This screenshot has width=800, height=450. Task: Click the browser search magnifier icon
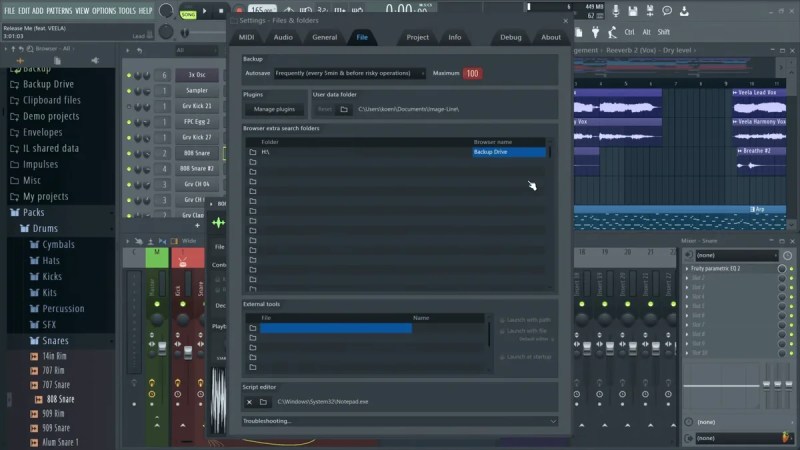click(x=30, y=49)
